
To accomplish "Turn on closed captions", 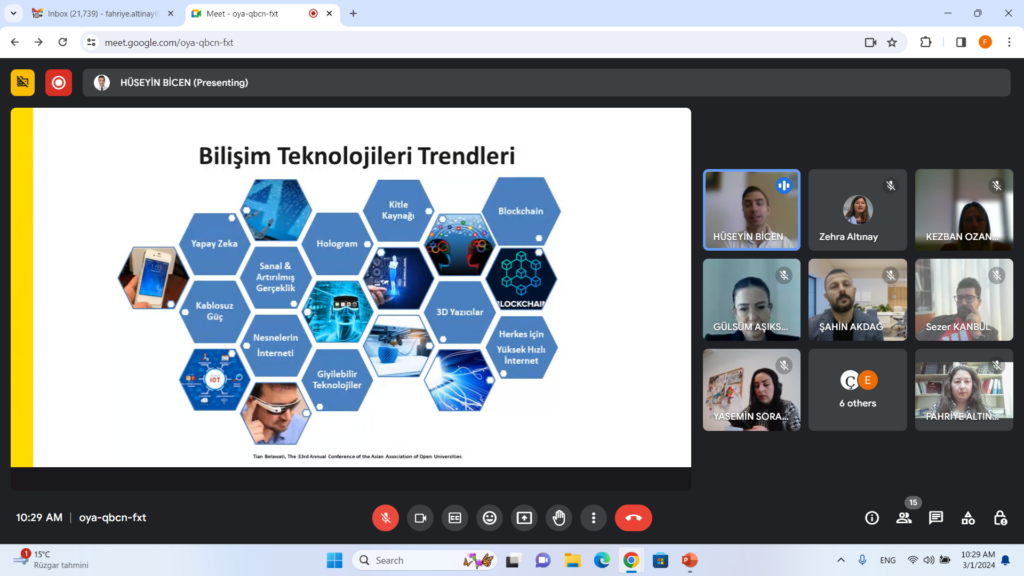I will pyautogui.click(x=455, y=518).
